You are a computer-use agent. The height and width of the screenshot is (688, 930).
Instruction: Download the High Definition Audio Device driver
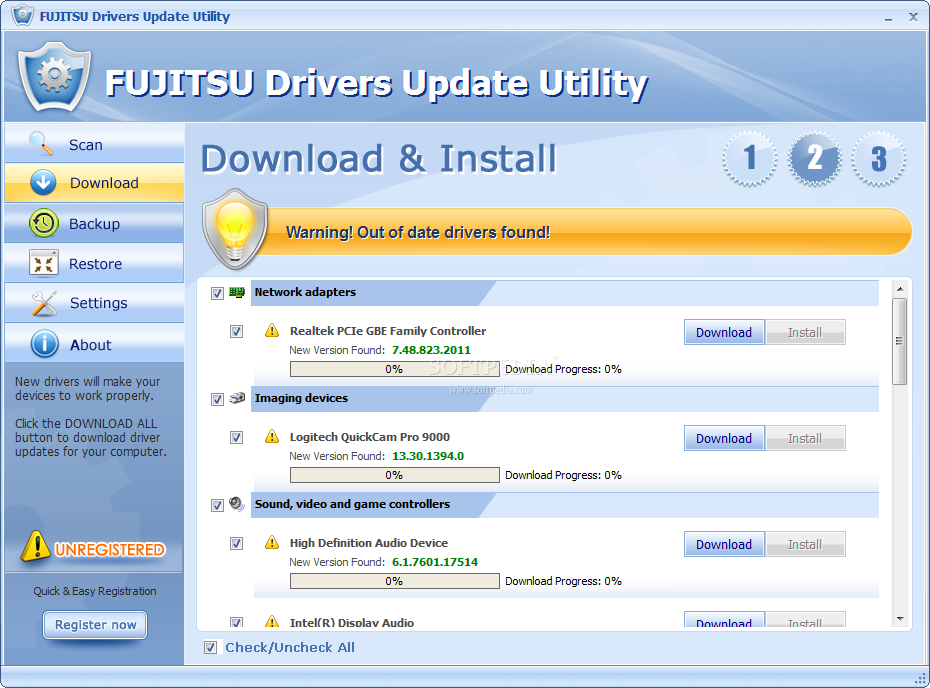tap(724, 544)
